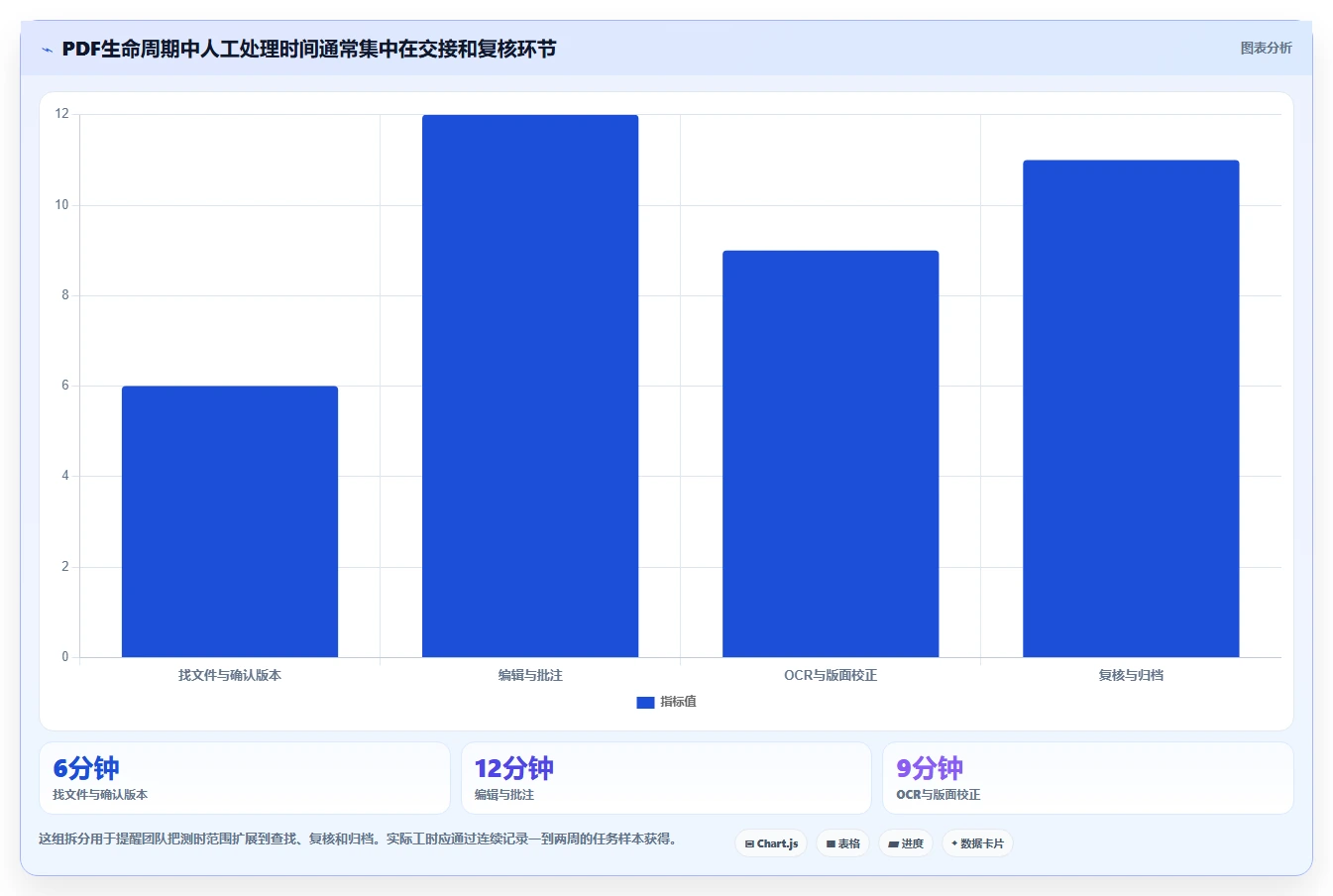Screen dimensions: 1333x896
Task: Click the y-axis tick label 2
Action: coord(65,567)
